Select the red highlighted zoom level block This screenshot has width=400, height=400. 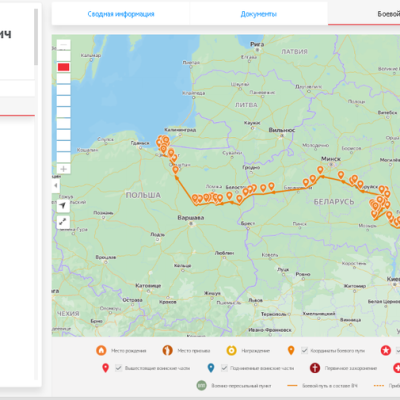(63, 67)
